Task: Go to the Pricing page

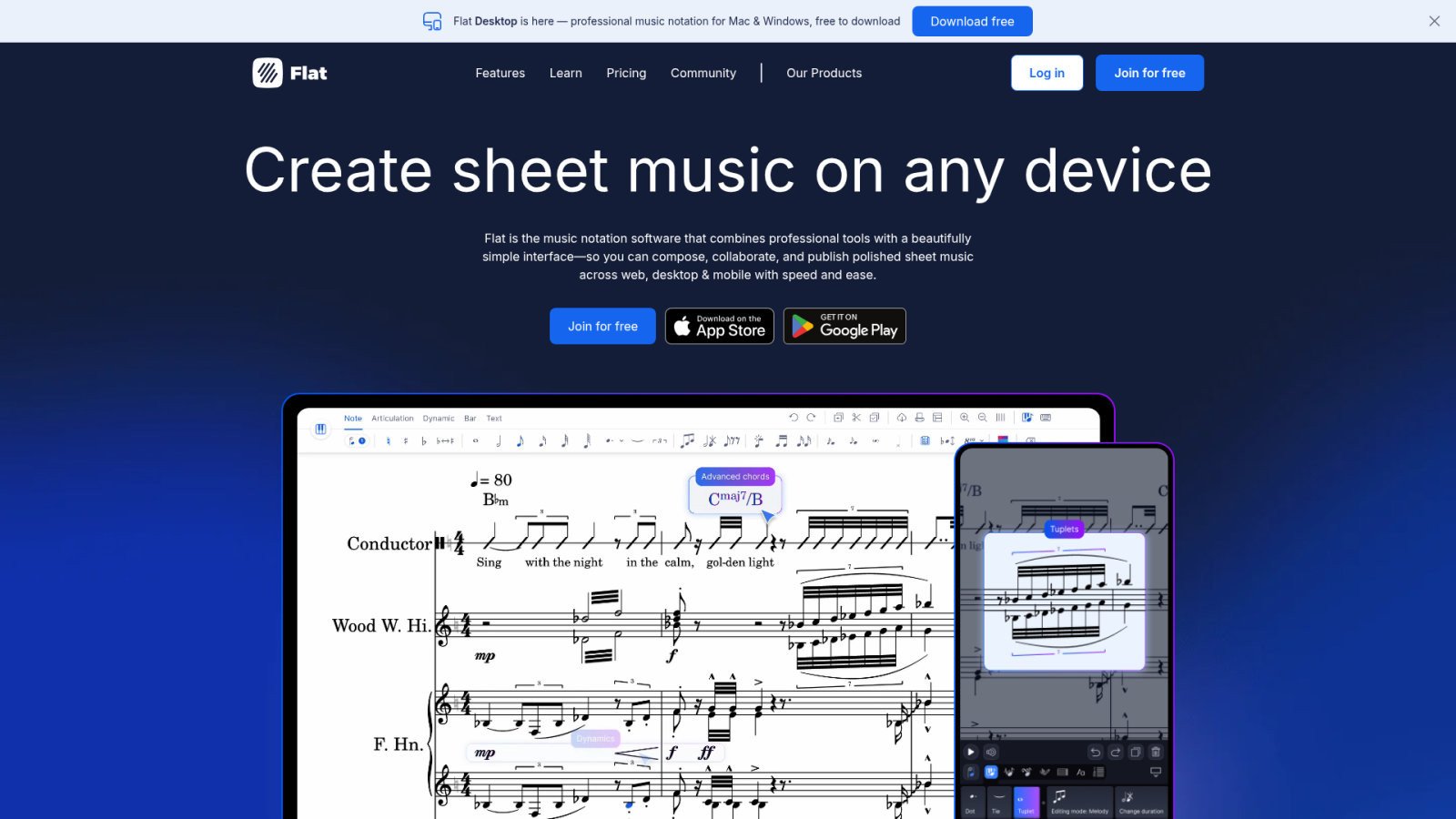Action: [x=626, y=73]
